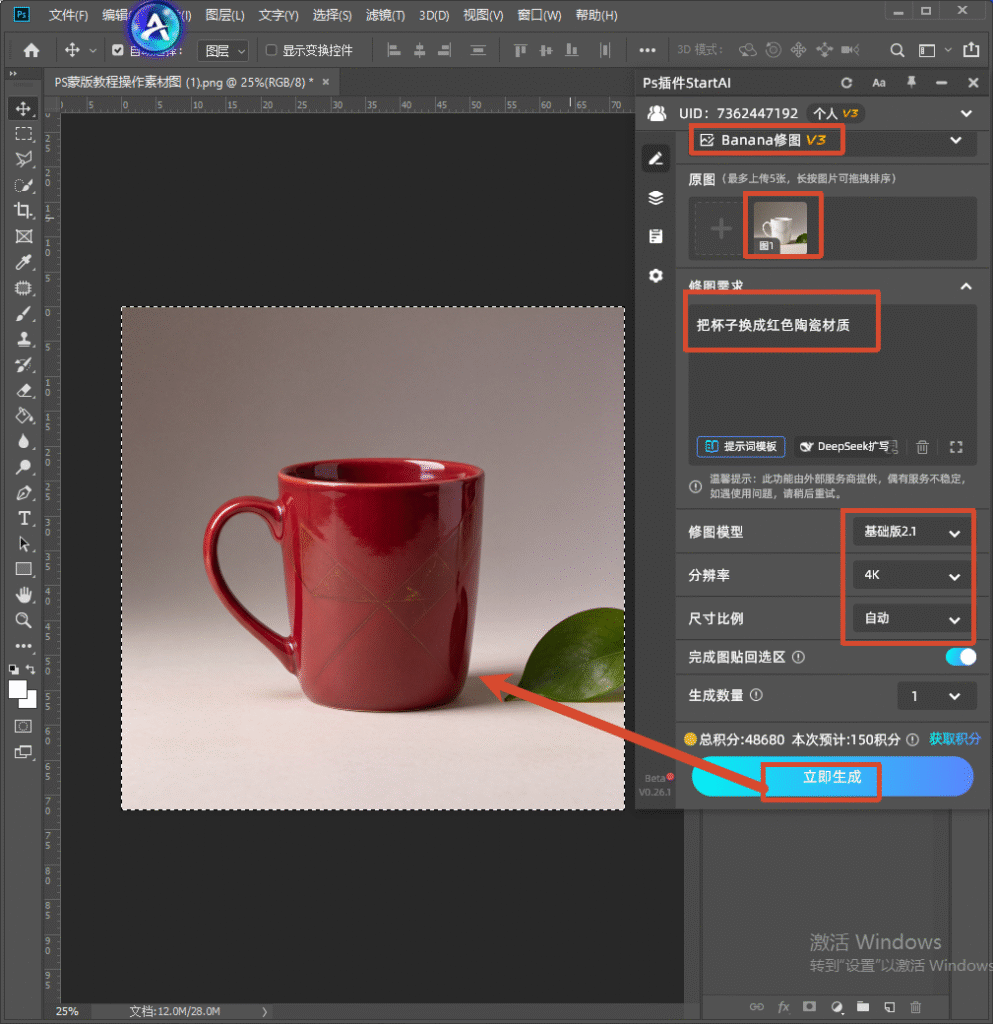
Task: Open the generation count dropdown
Action: [x=937, y=696]
